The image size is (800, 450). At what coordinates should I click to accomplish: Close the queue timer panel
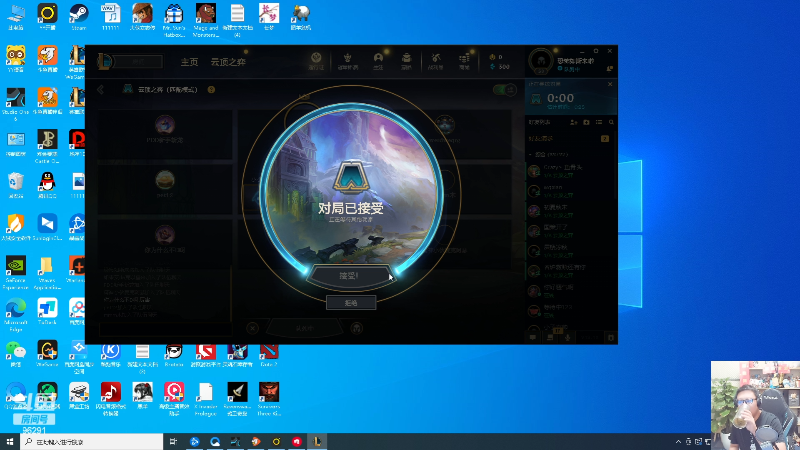pyautogui.click(x=610, y=84)
